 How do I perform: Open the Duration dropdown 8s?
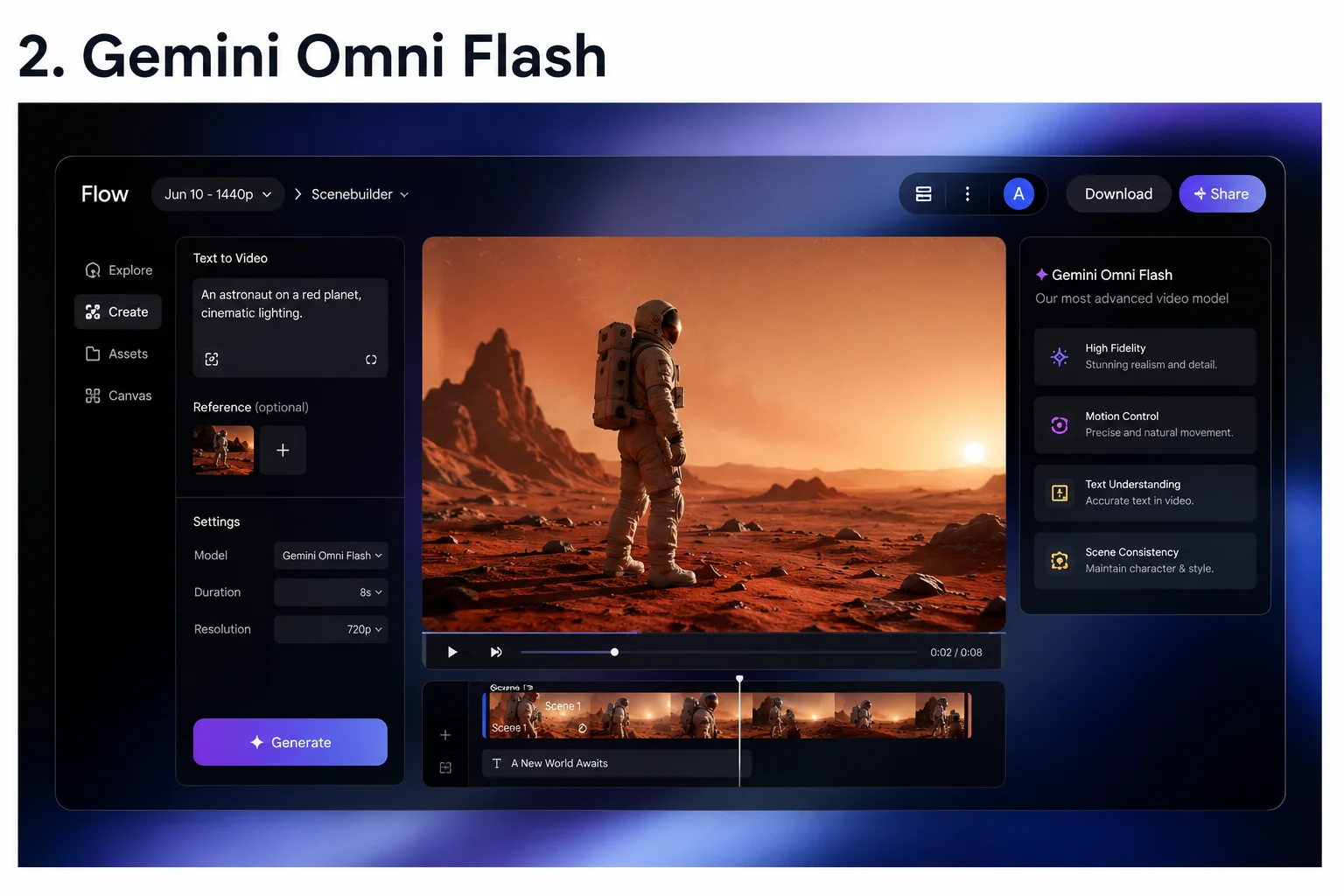[331, 592]
